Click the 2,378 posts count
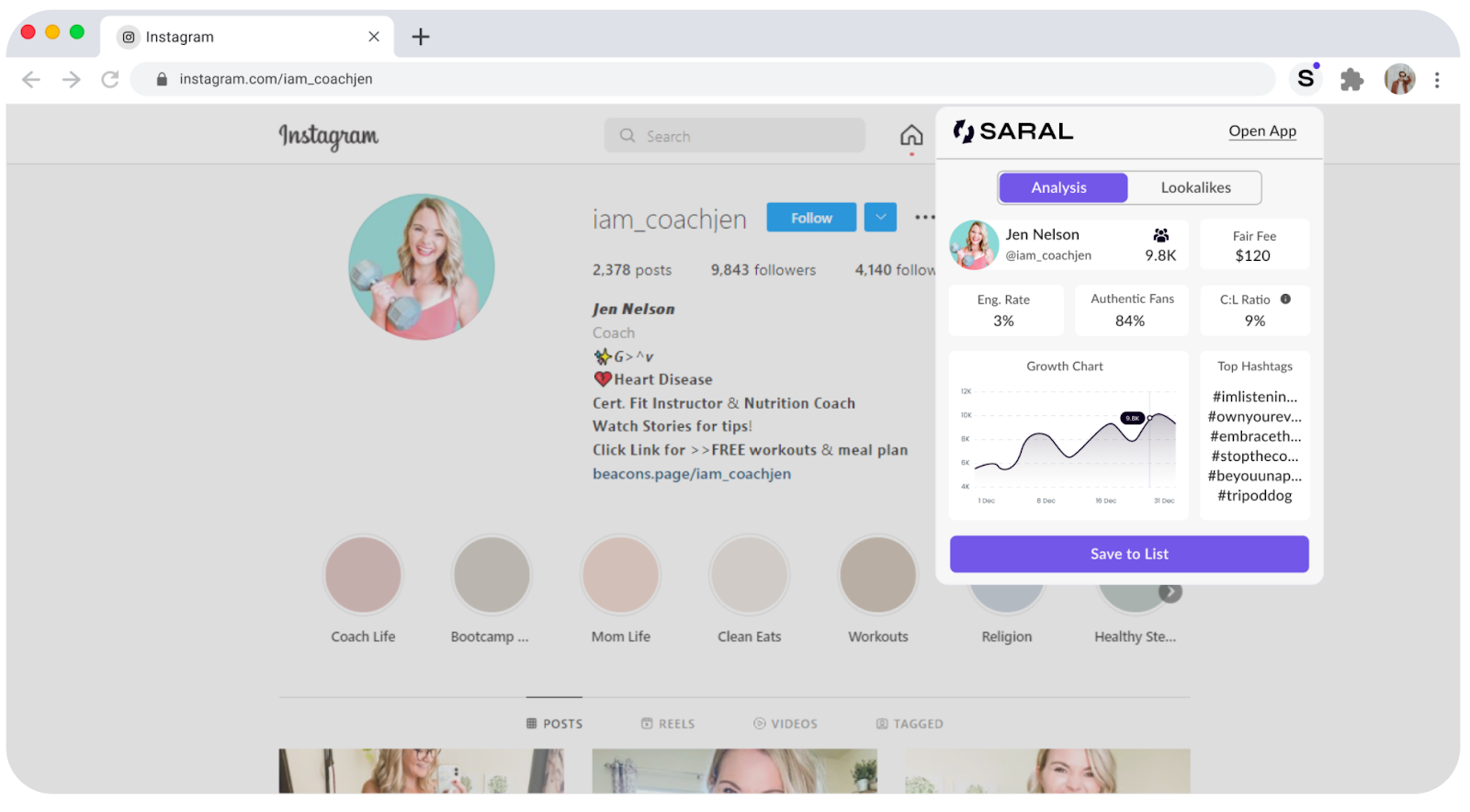The width and height of the screenshot is (1470, 812). [x=632, y=270]
